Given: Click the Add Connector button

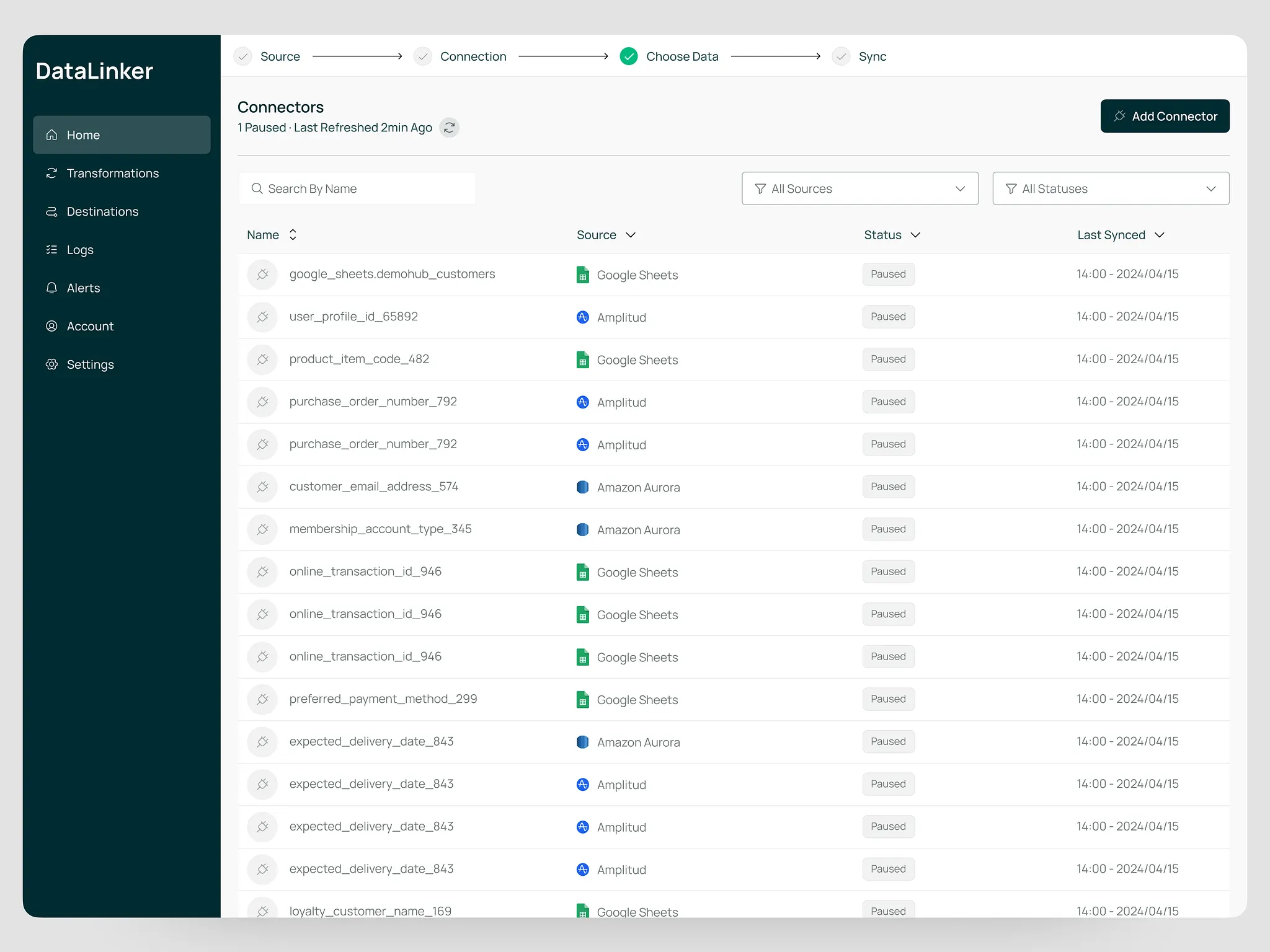Looking at the screenshot, I should click(x=1164, y=116).
